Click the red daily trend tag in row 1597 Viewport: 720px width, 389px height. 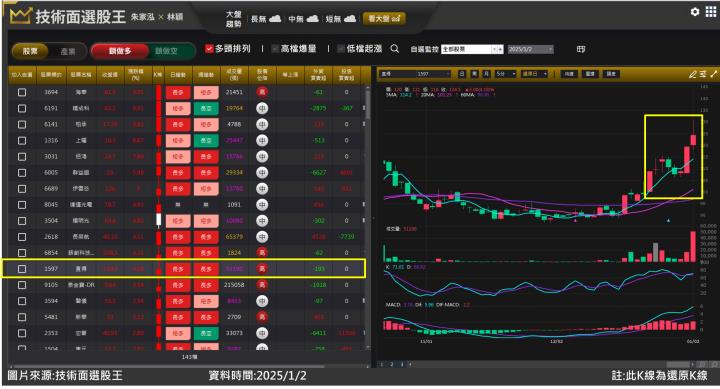point(178,269)
